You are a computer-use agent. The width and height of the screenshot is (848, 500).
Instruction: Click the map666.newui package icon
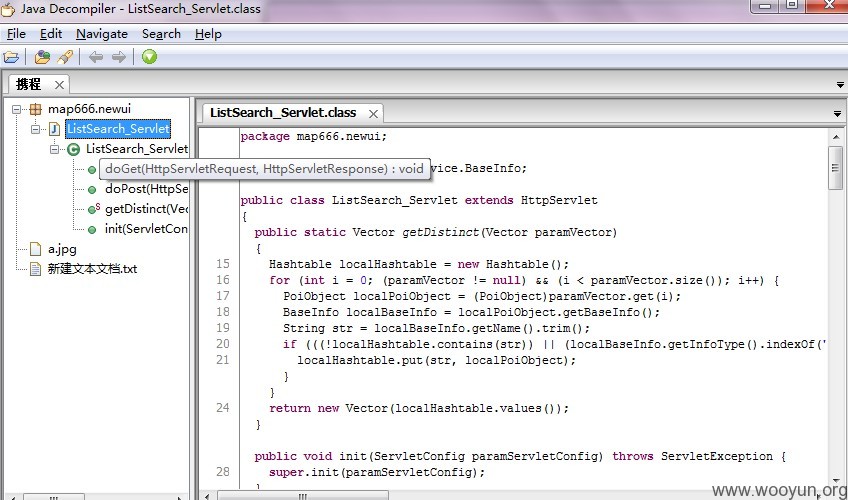(35, 109)
